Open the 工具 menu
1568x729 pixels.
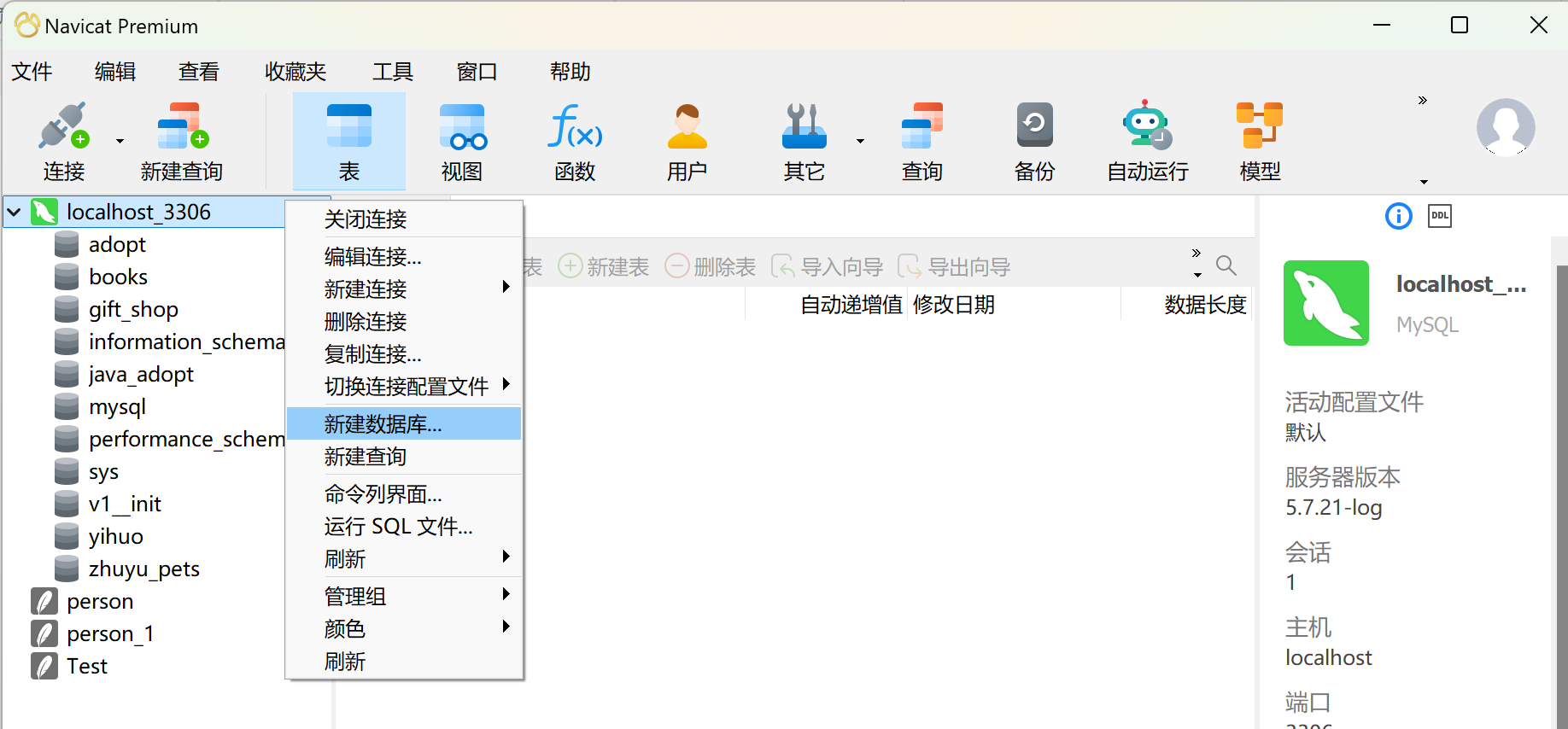(393, 72)
